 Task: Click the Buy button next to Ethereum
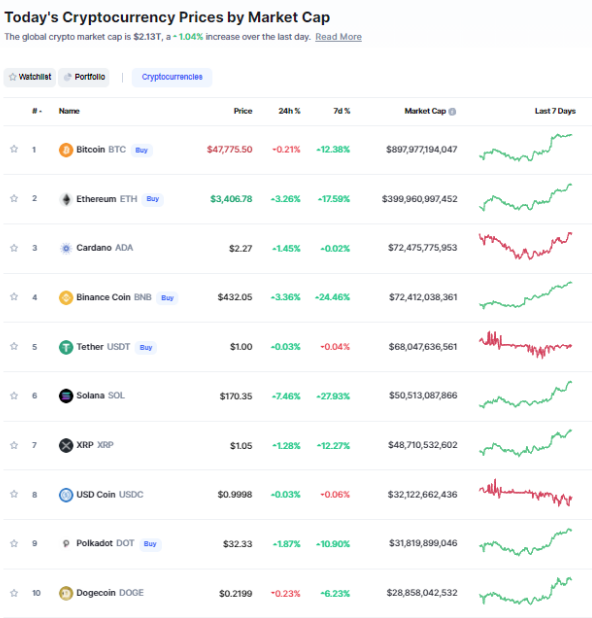coord(153,199)
